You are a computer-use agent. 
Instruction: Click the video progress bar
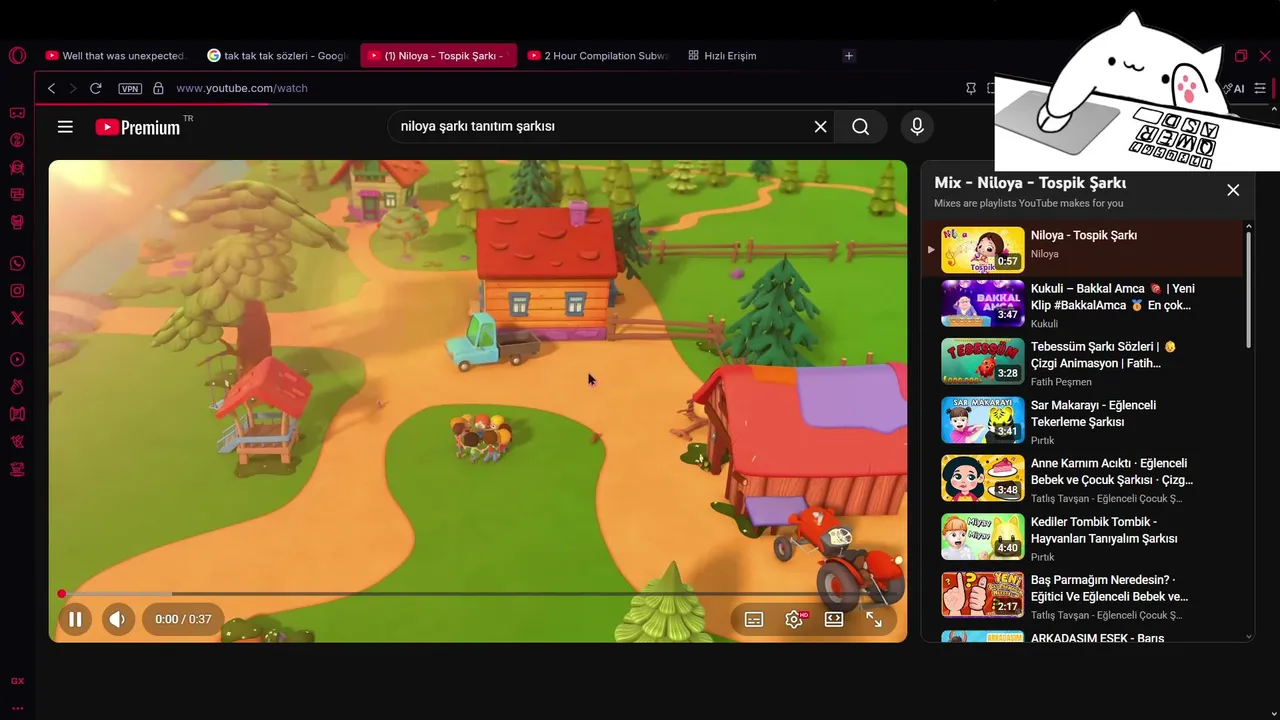coord(478,594)
